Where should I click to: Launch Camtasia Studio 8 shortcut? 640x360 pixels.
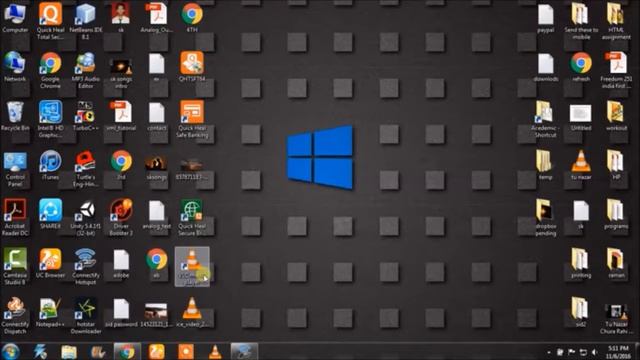pyautogui.click(x=15, y=267)
